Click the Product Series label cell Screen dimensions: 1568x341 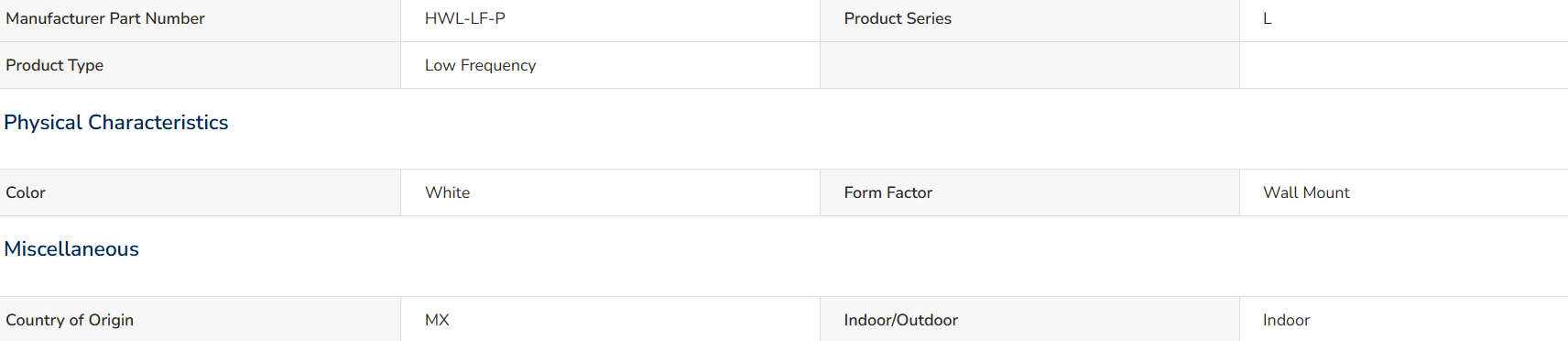[1029, 20]
